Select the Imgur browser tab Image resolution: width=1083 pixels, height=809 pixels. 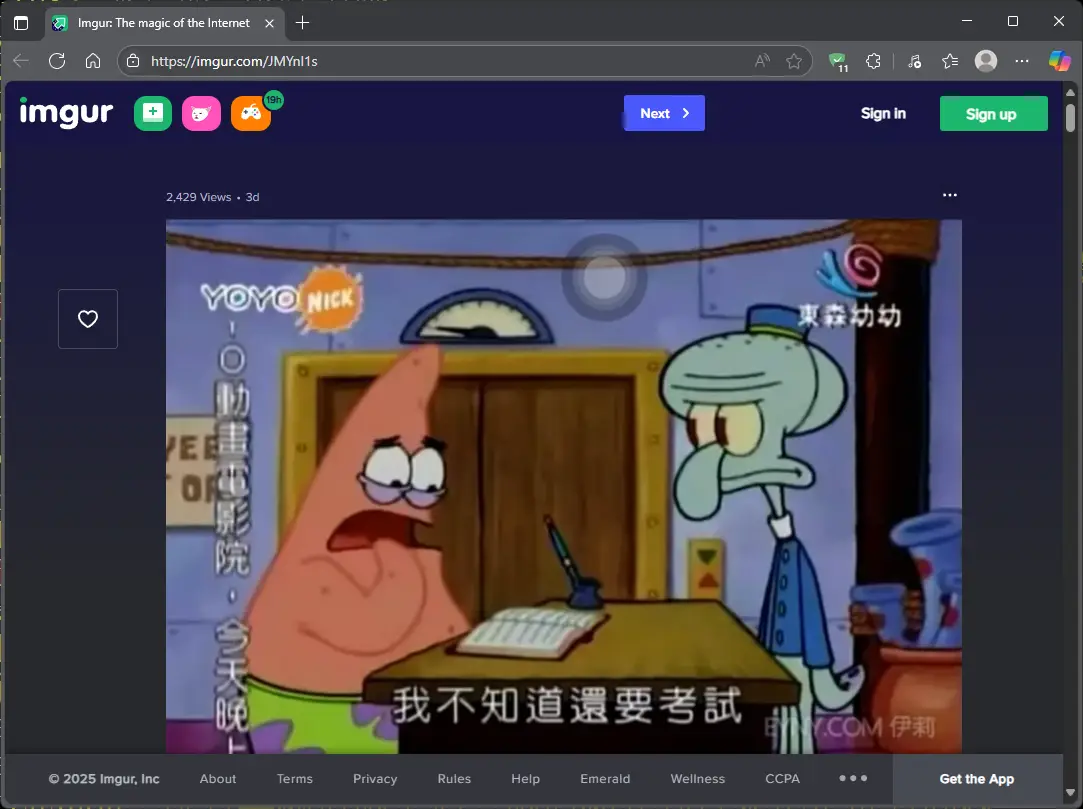[164, 23]
